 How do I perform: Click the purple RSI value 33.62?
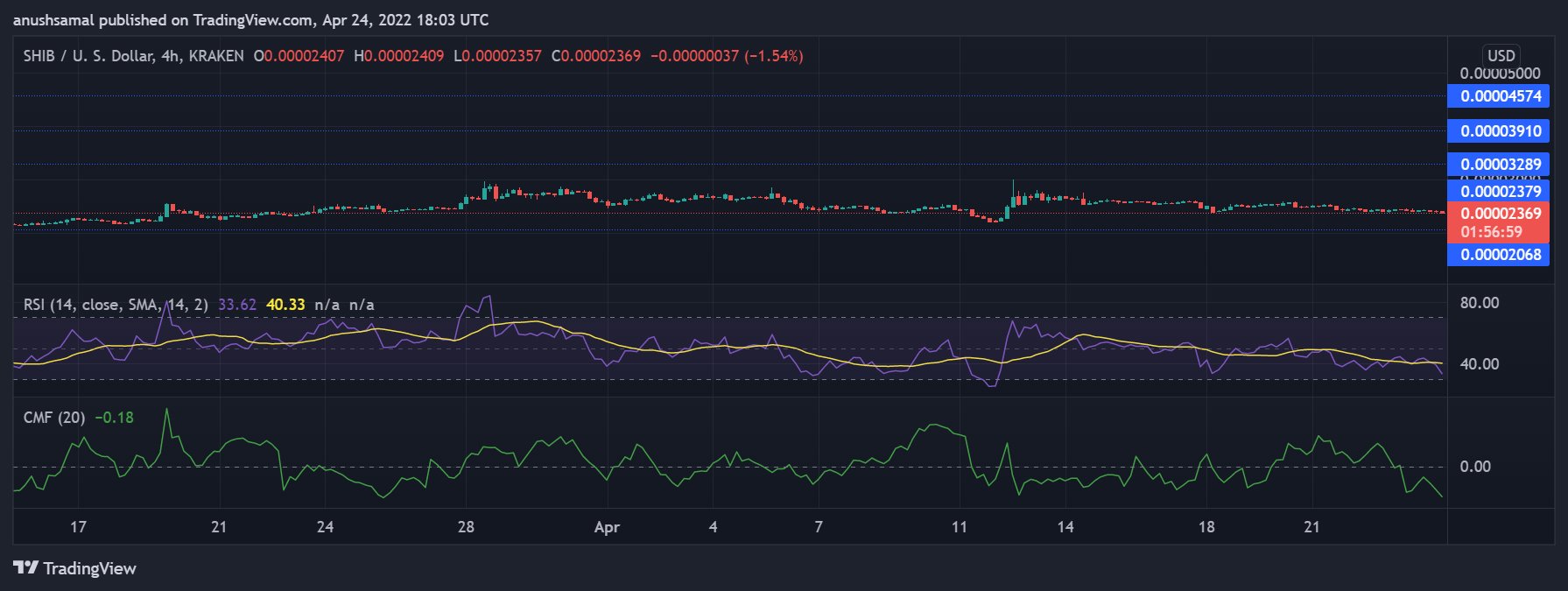(236, 305)
